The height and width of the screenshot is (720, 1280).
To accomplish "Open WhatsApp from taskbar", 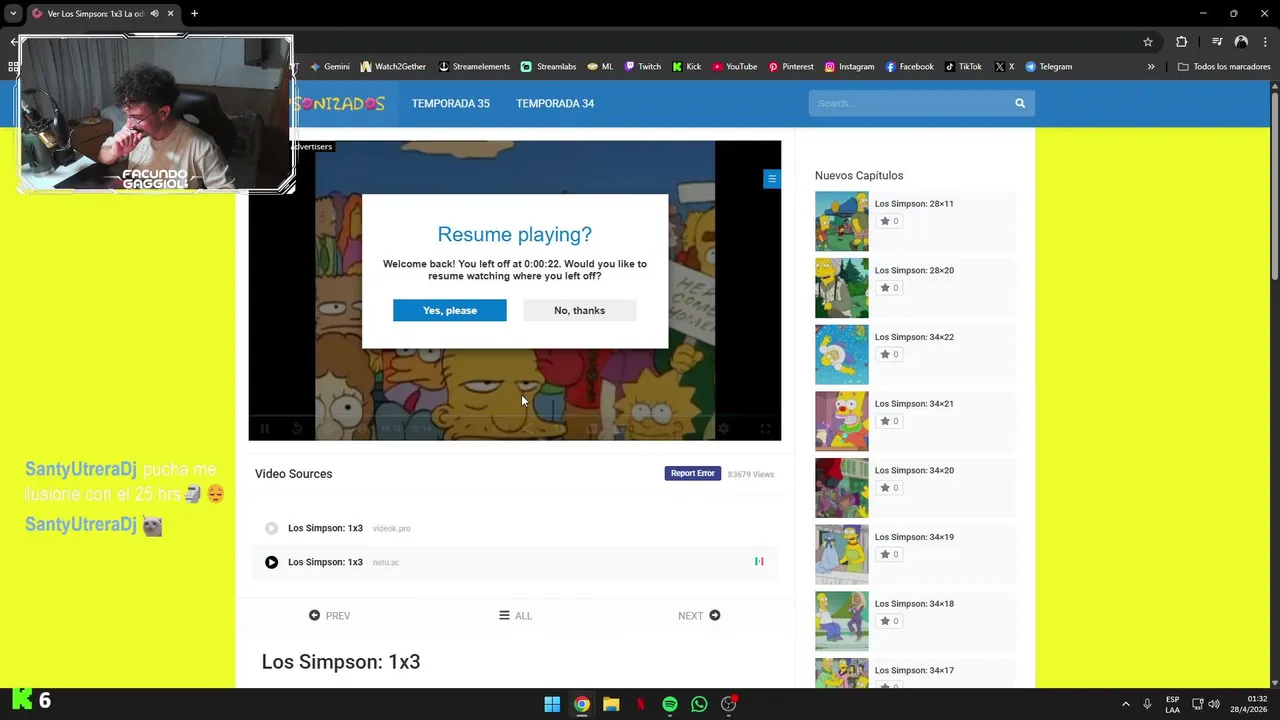I will click(699, 704).
